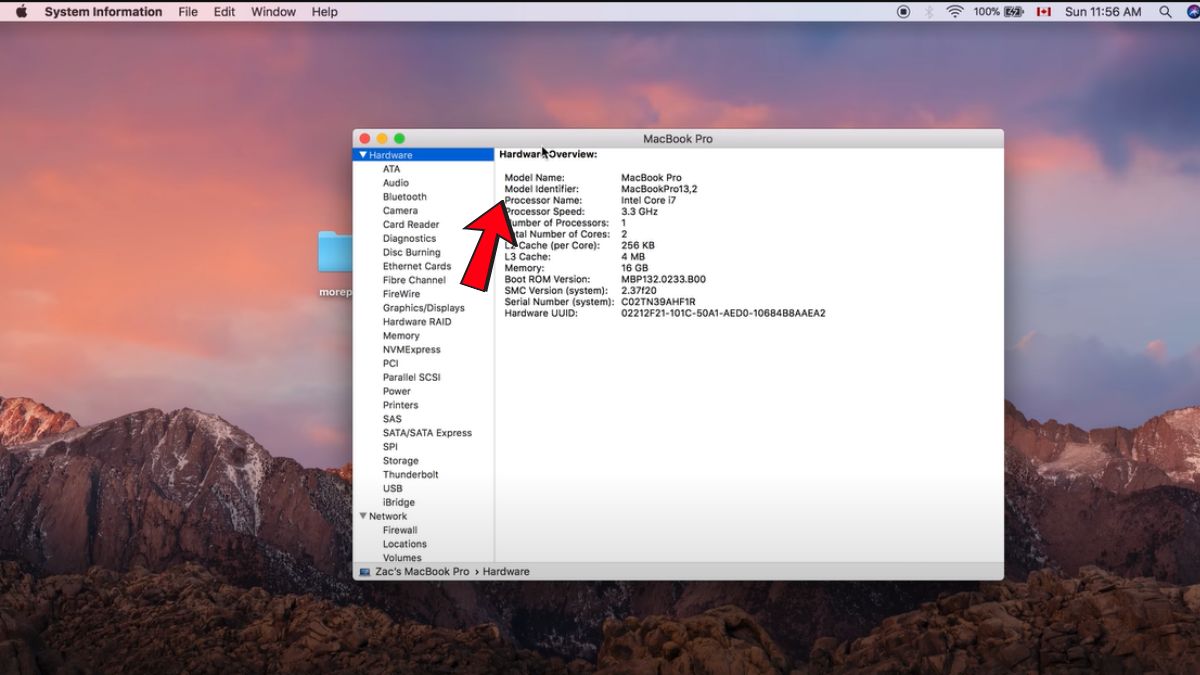Select FireWire in the sidebar

(401, 295)
